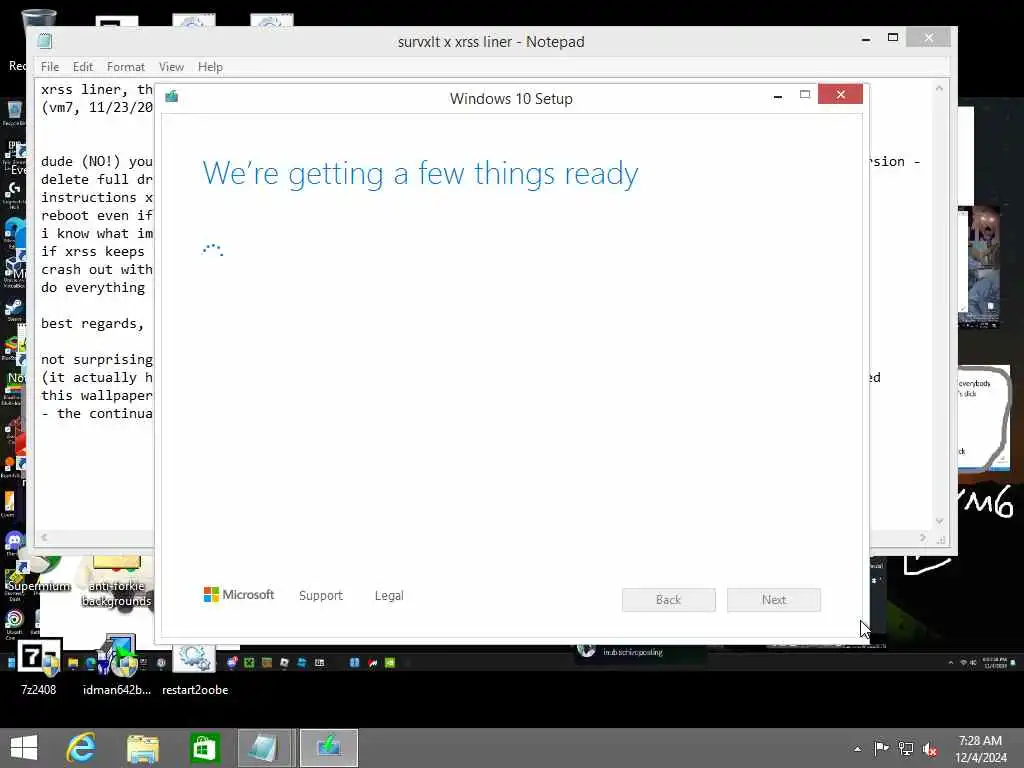Maximize the Windows 10 Setup window

(805, 95)
